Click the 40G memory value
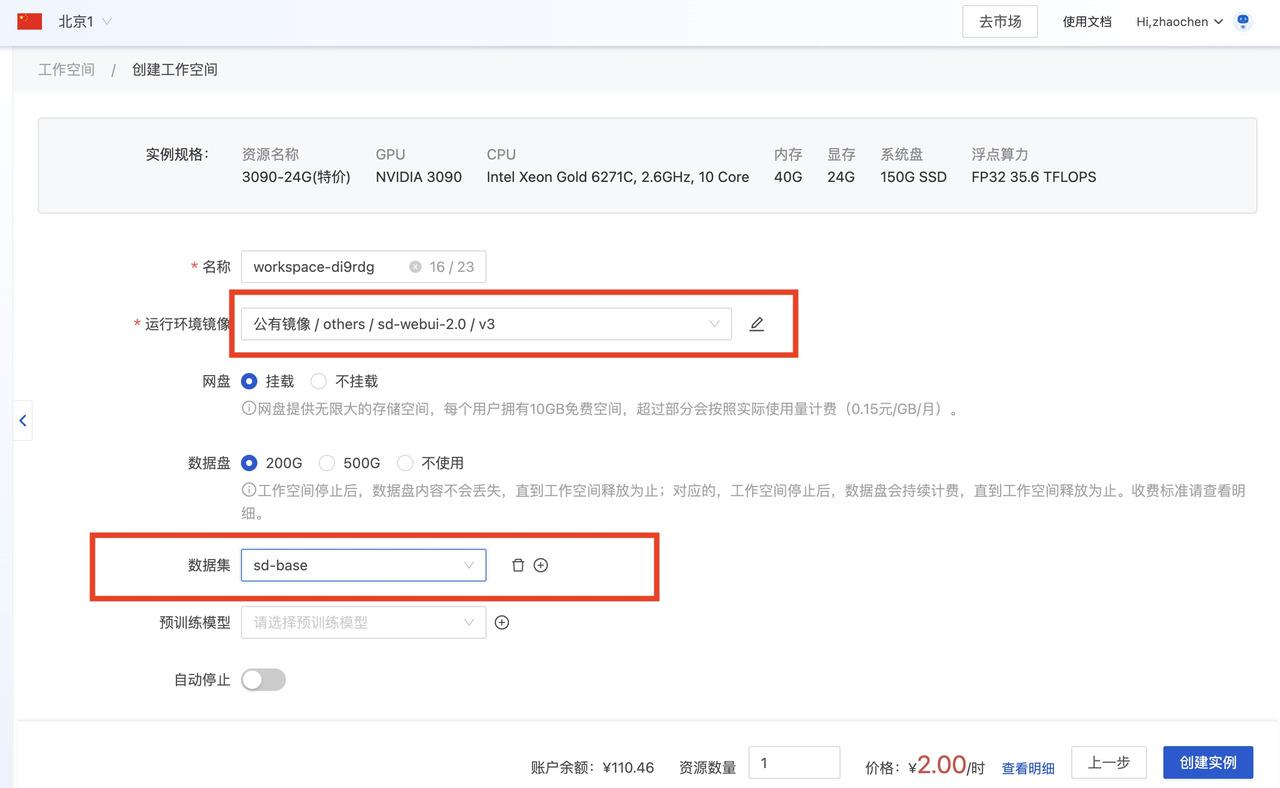 pos(788,177)
